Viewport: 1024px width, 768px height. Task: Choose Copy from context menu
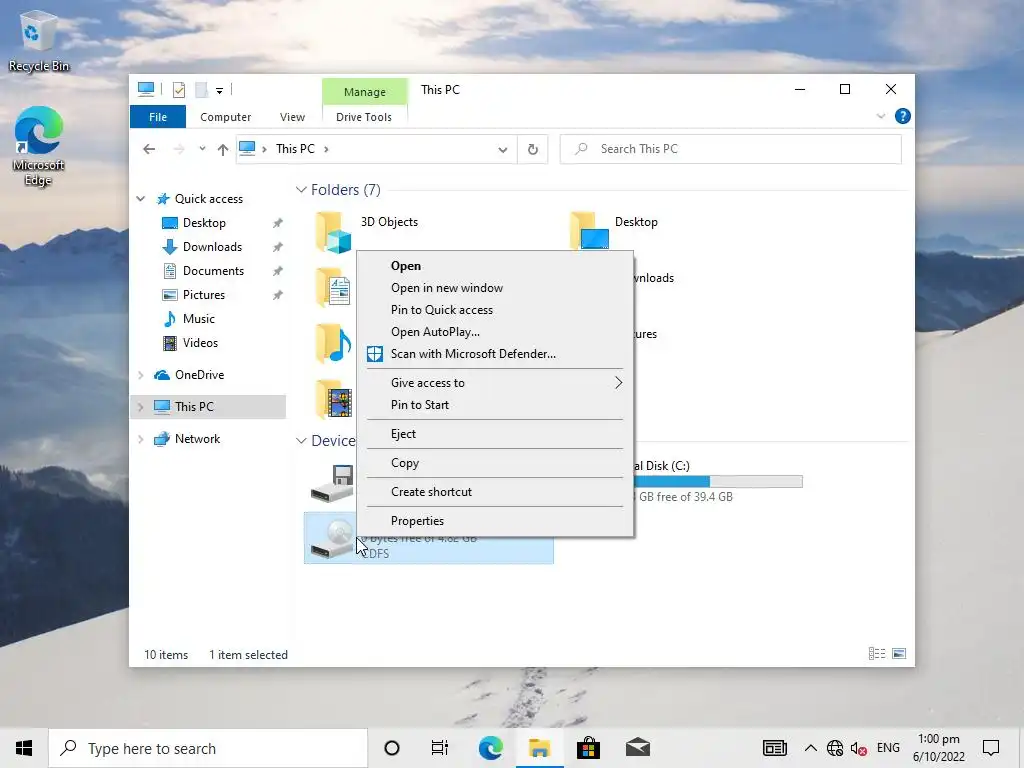494,463
